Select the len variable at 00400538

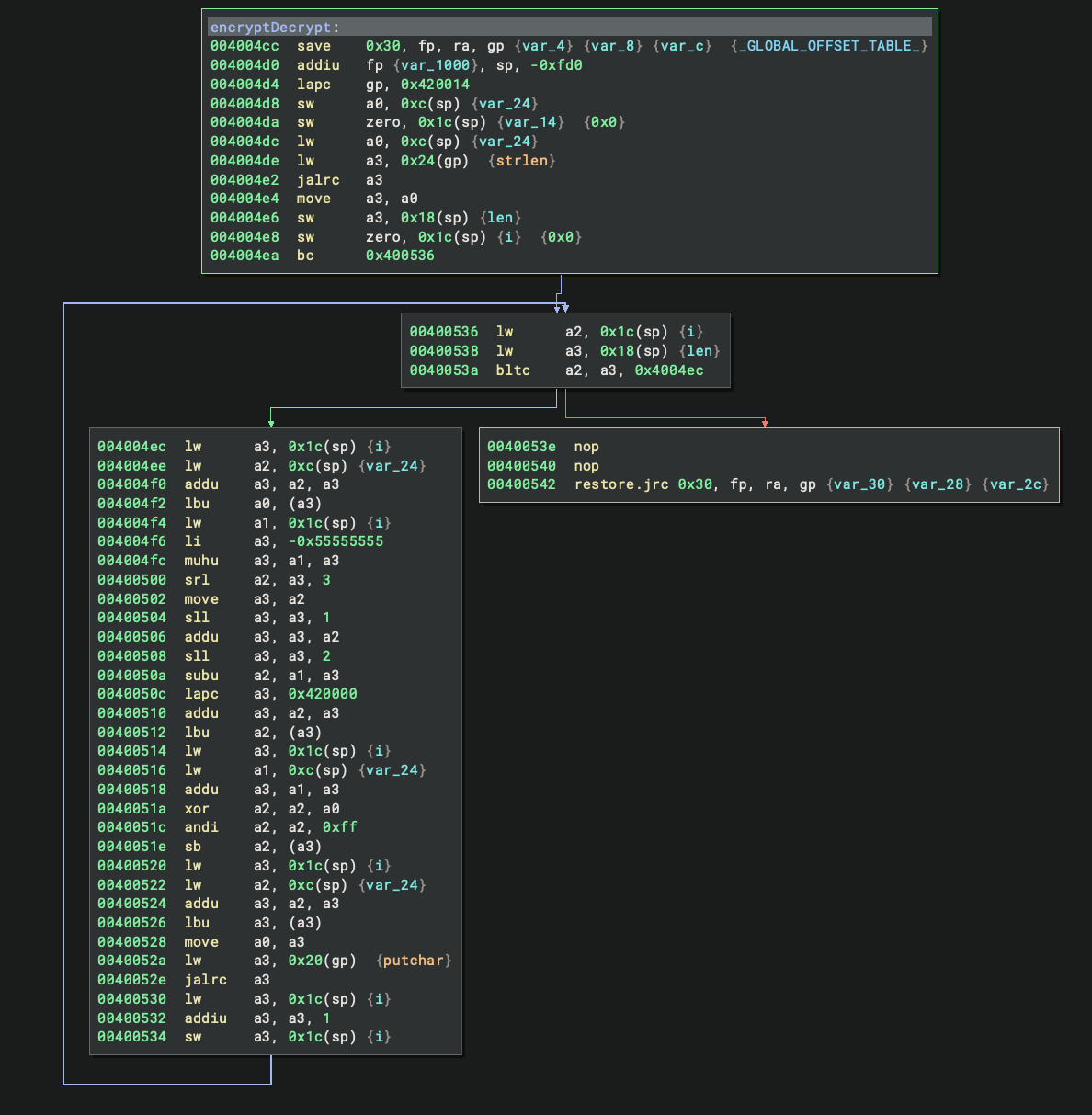[700, 351]
